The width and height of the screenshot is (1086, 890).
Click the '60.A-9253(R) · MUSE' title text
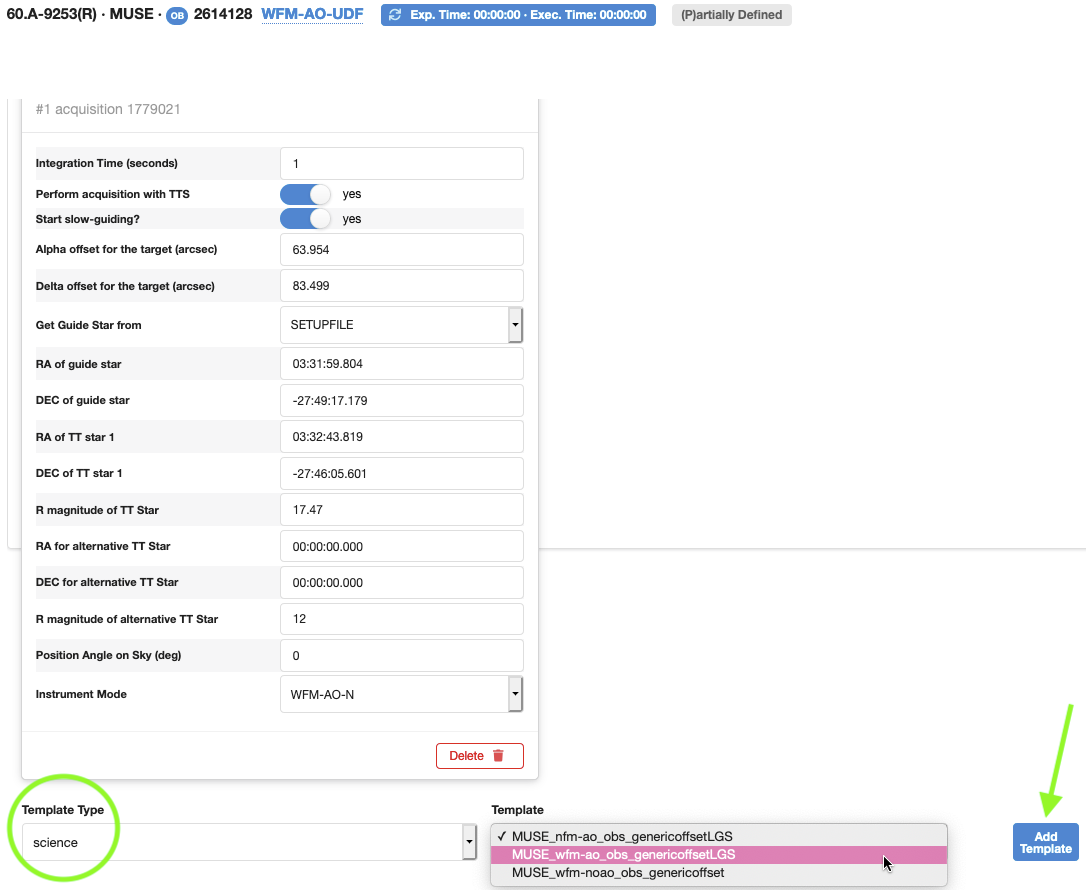80,15
